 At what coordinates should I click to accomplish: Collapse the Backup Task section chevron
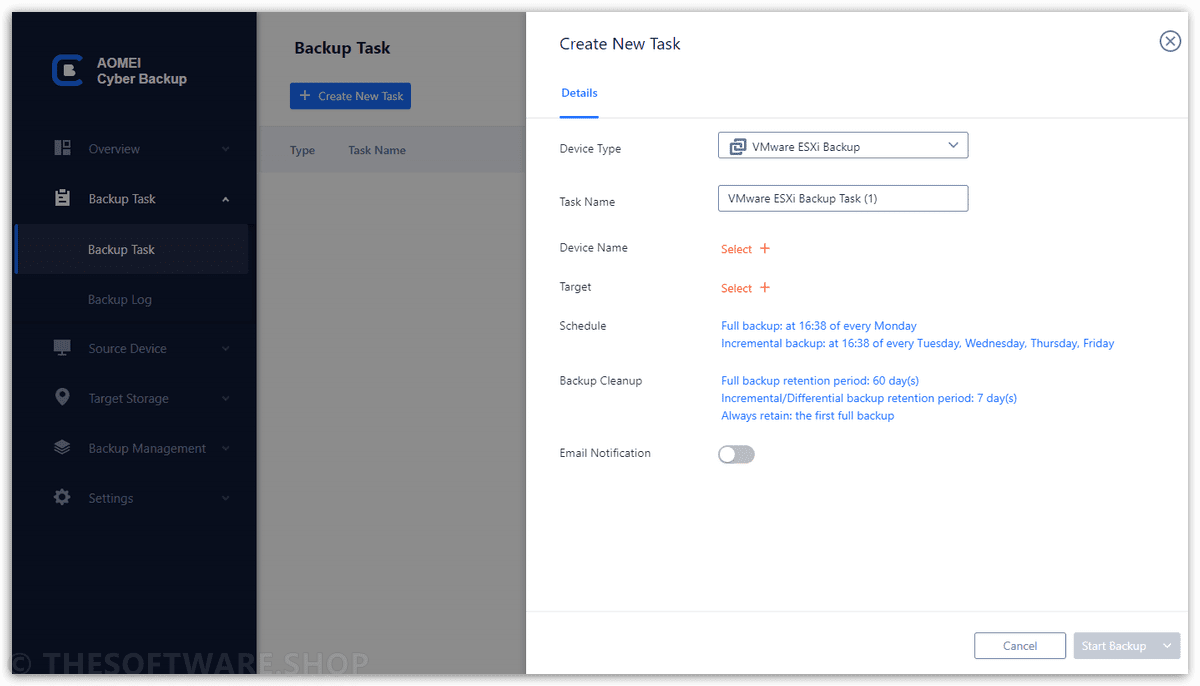click(225, 199)
